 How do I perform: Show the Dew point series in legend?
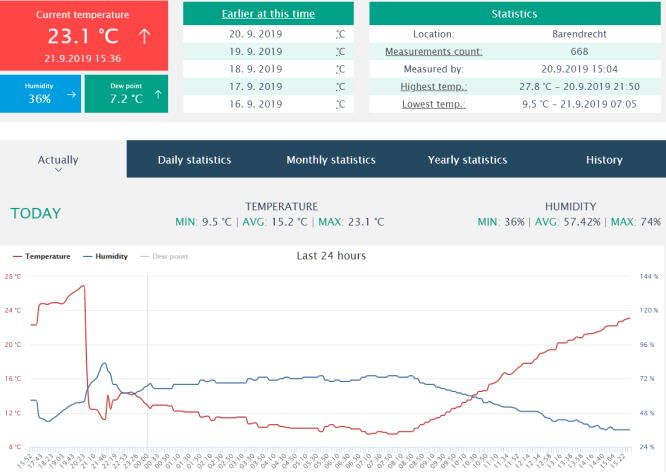point(164,257)
